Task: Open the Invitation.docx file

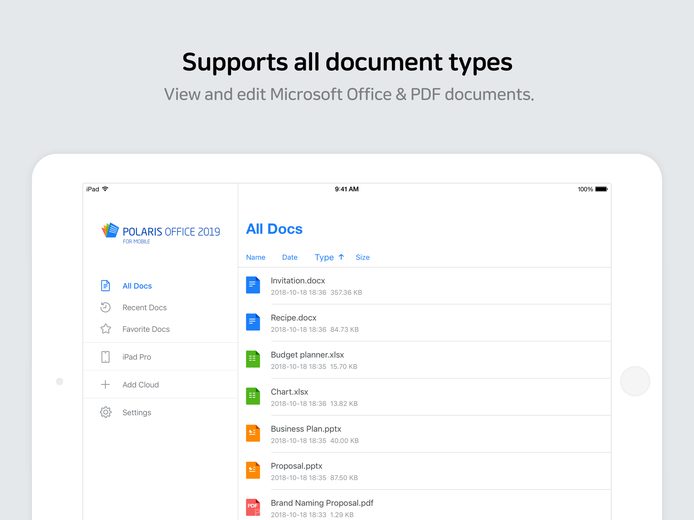Action: [x=425, y=286]
